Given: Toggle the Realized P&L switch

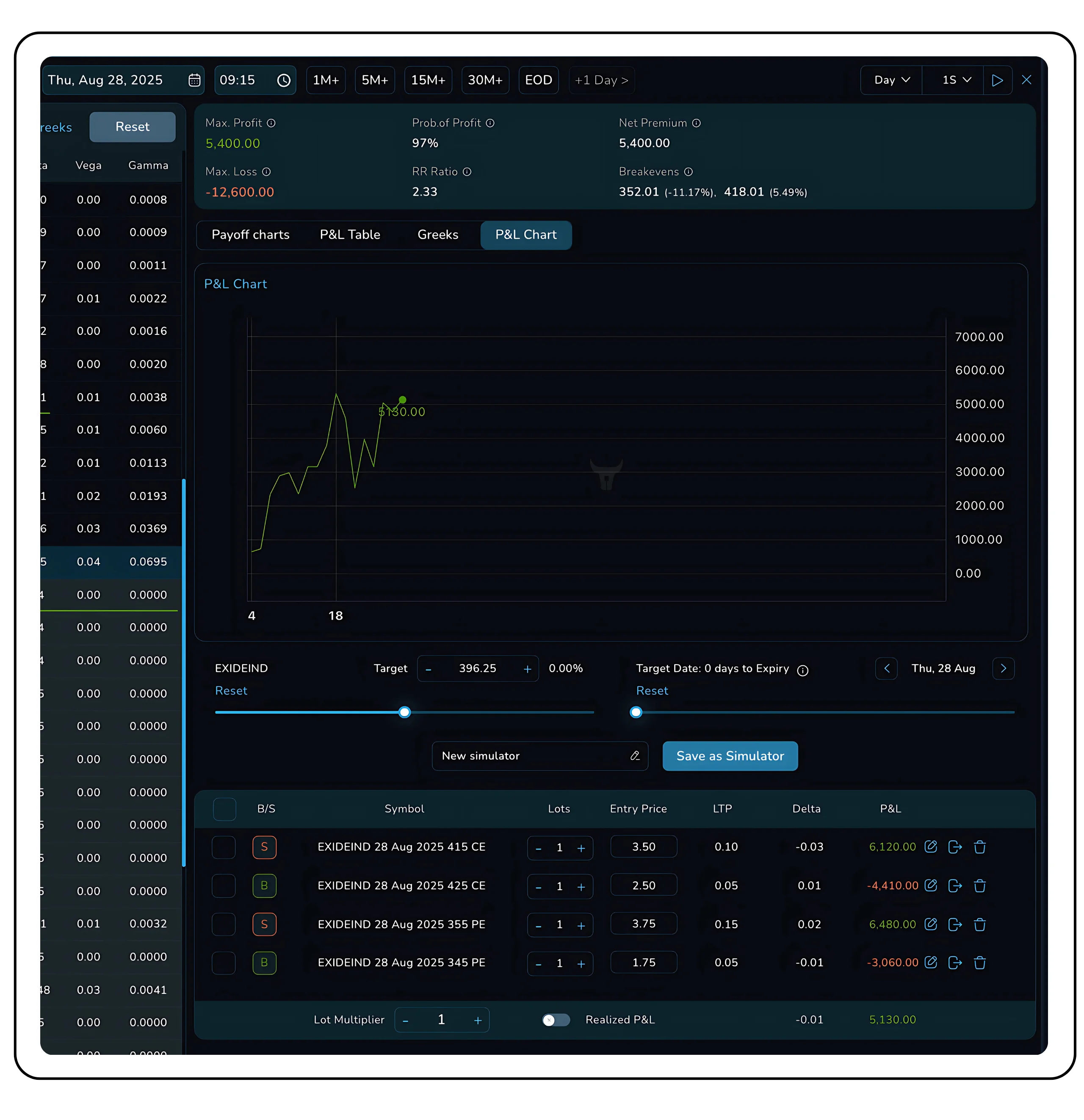Looking at the screenshot, I should pyautogui.click(x=556, y=1019).
